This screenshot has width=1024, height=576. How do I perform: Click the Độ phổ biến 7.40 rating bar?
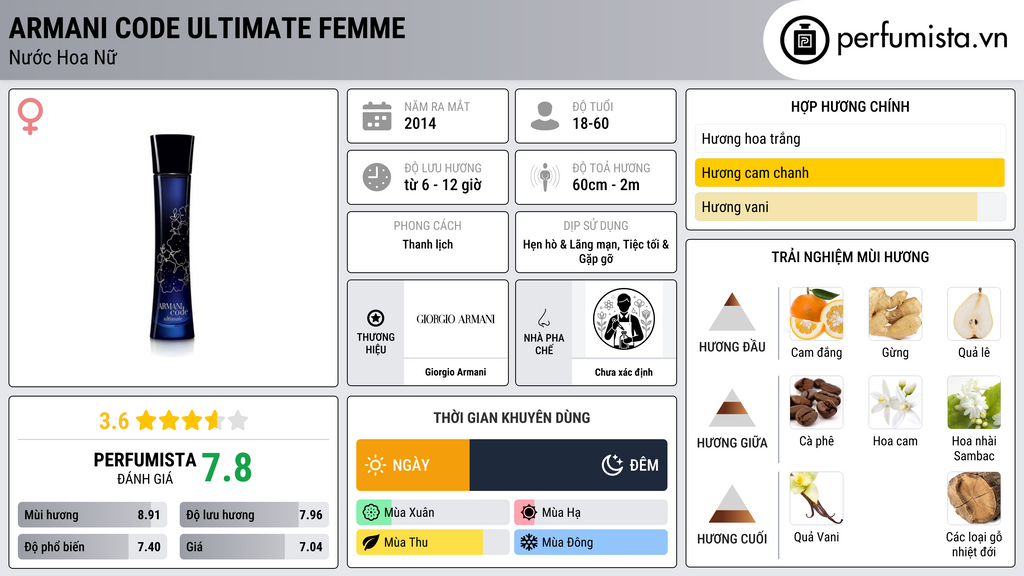(x=93, y=547)
